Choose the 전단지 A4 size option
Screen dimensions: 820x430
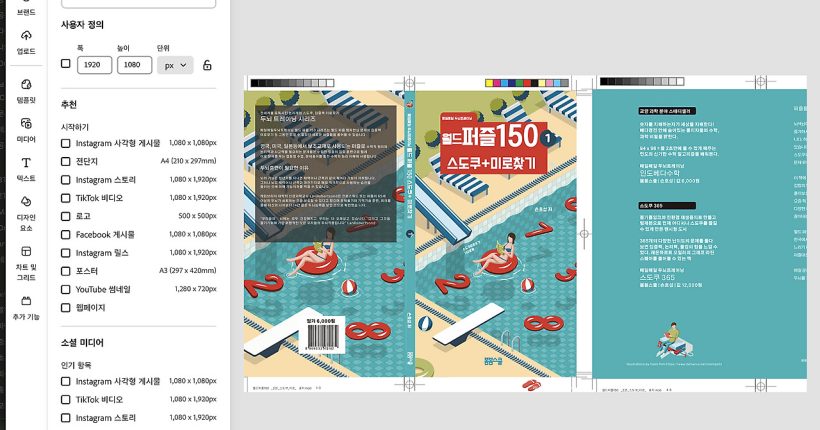point(66,160)
